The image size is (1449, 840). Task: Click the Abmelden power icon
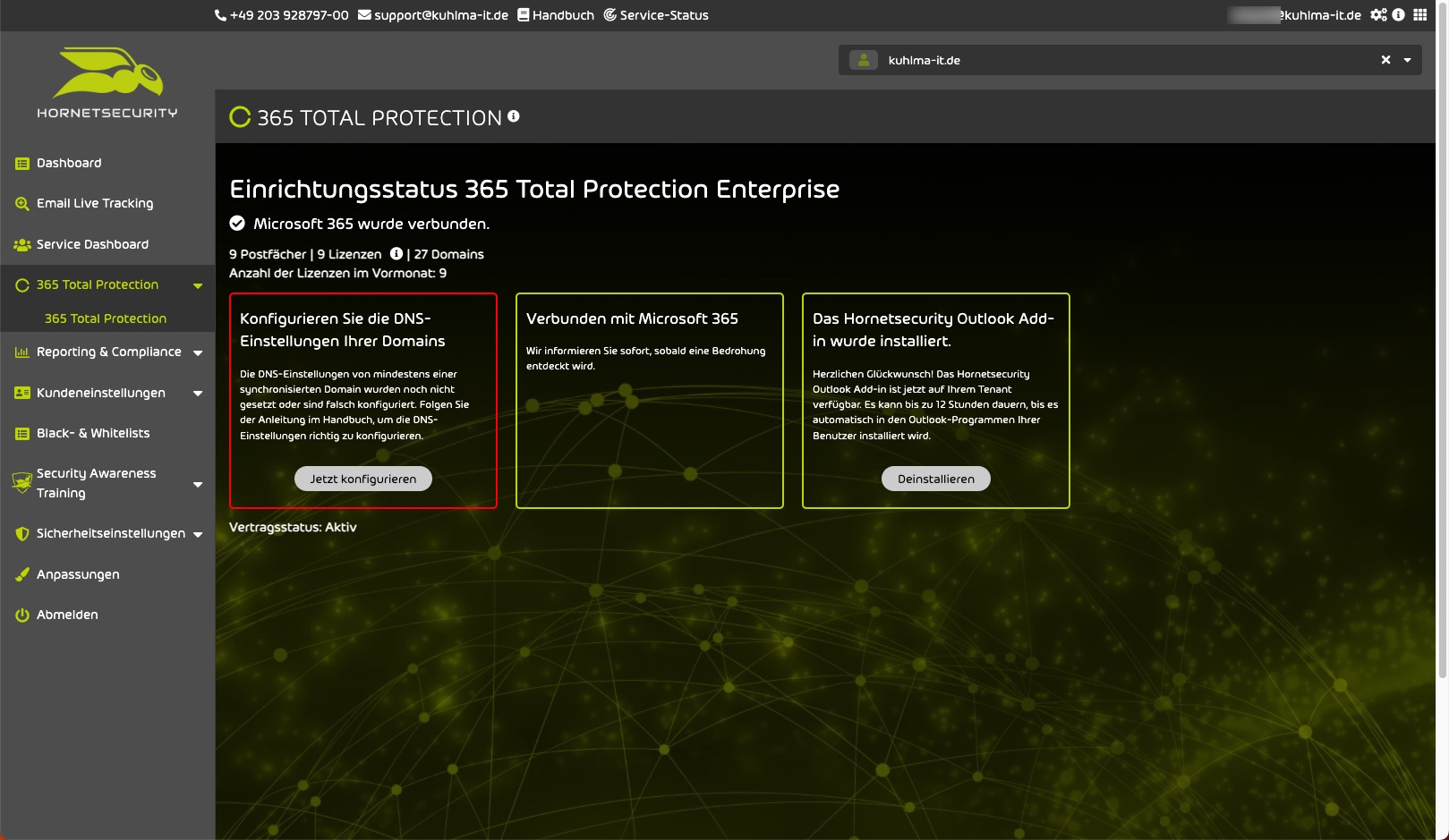[x=22, y=615]
